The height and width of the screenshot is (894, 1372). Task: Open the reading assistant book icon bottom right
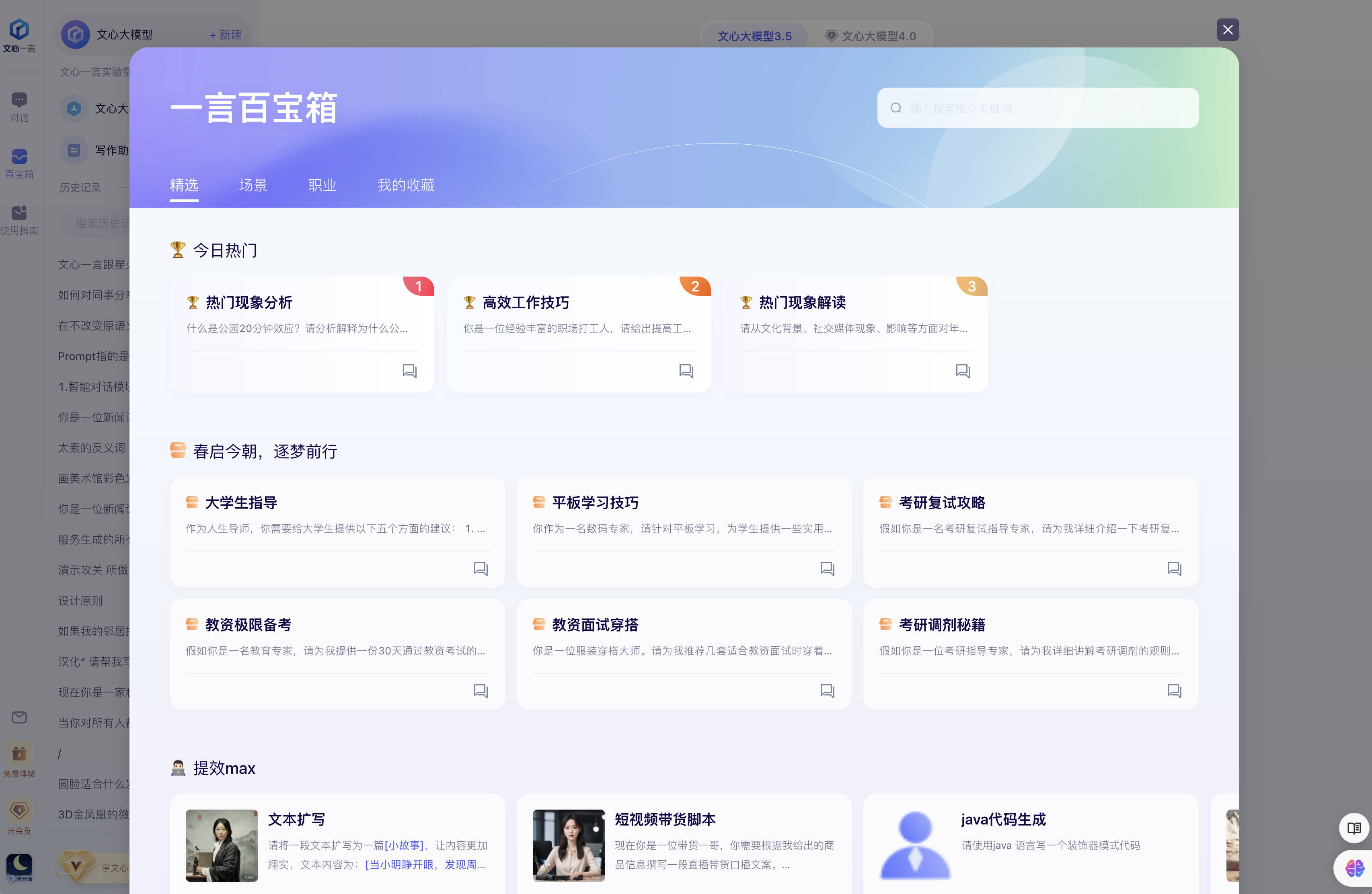point(1354,828)
